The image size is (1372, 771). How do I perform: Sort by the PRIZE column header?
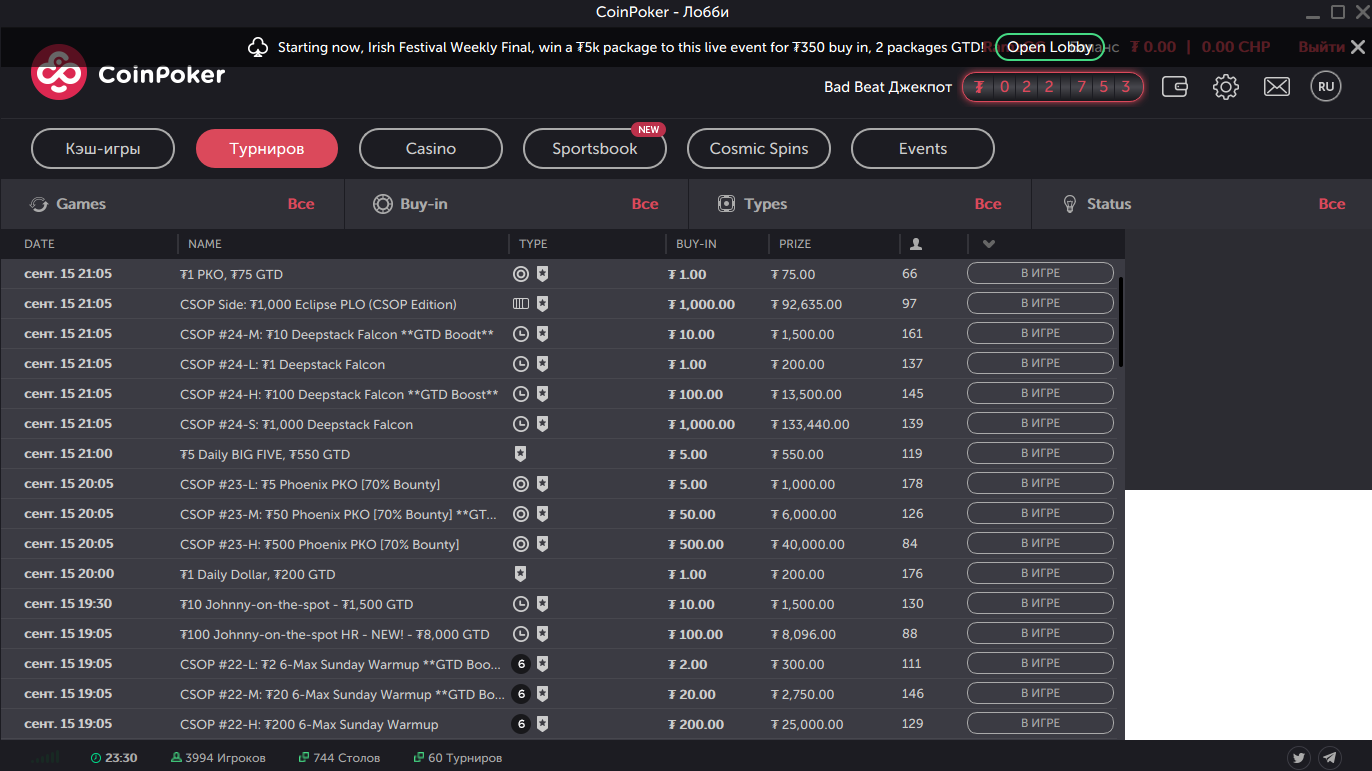point(795,244)
